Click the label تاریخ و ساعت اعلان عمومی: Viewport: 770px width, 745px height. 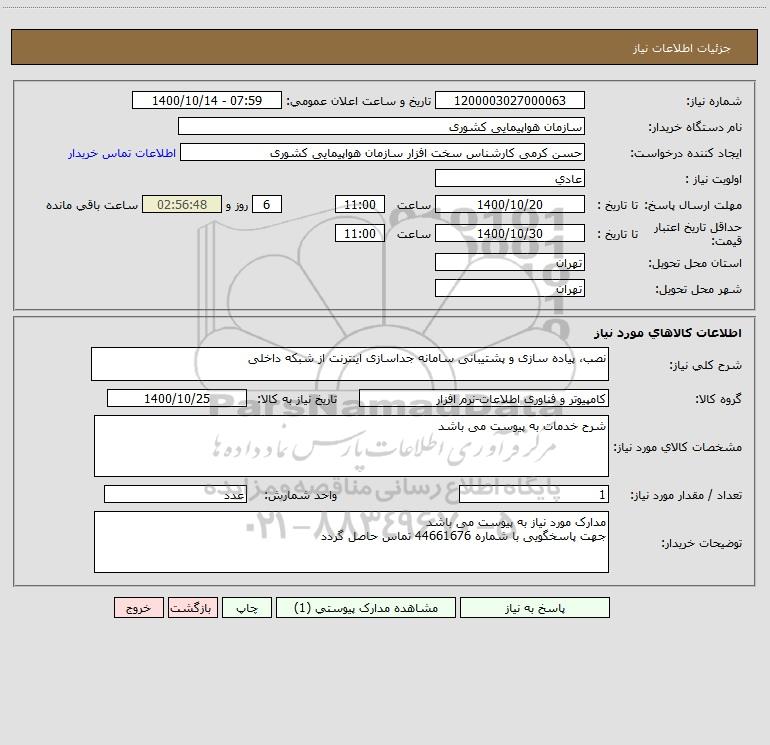358,102
